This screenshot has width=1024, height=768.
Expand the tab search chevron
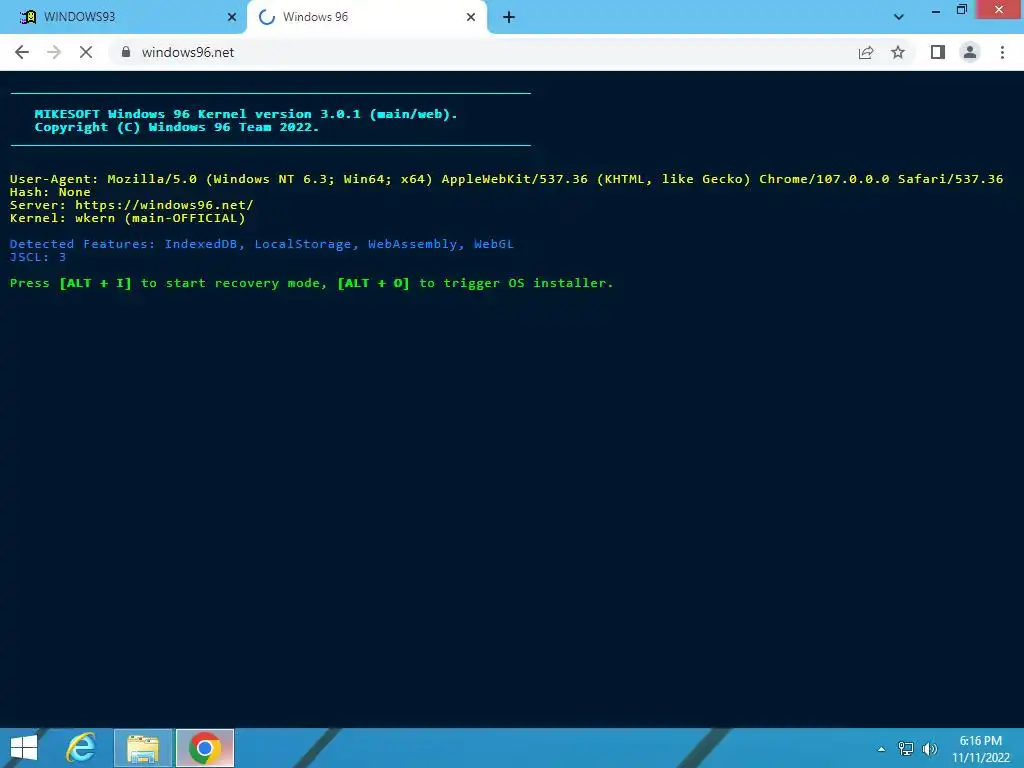pos(899,18)
